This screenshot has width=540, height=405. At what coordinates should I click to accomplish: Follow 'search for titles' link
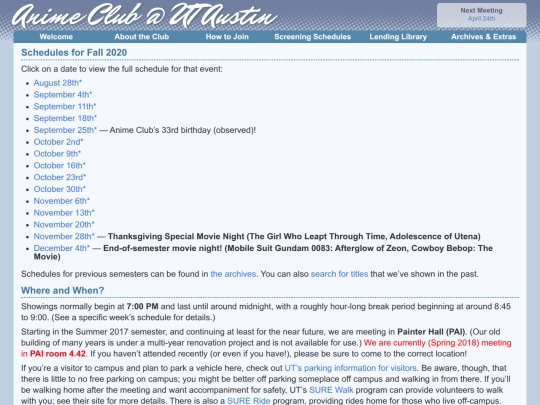tap(340, 274)
